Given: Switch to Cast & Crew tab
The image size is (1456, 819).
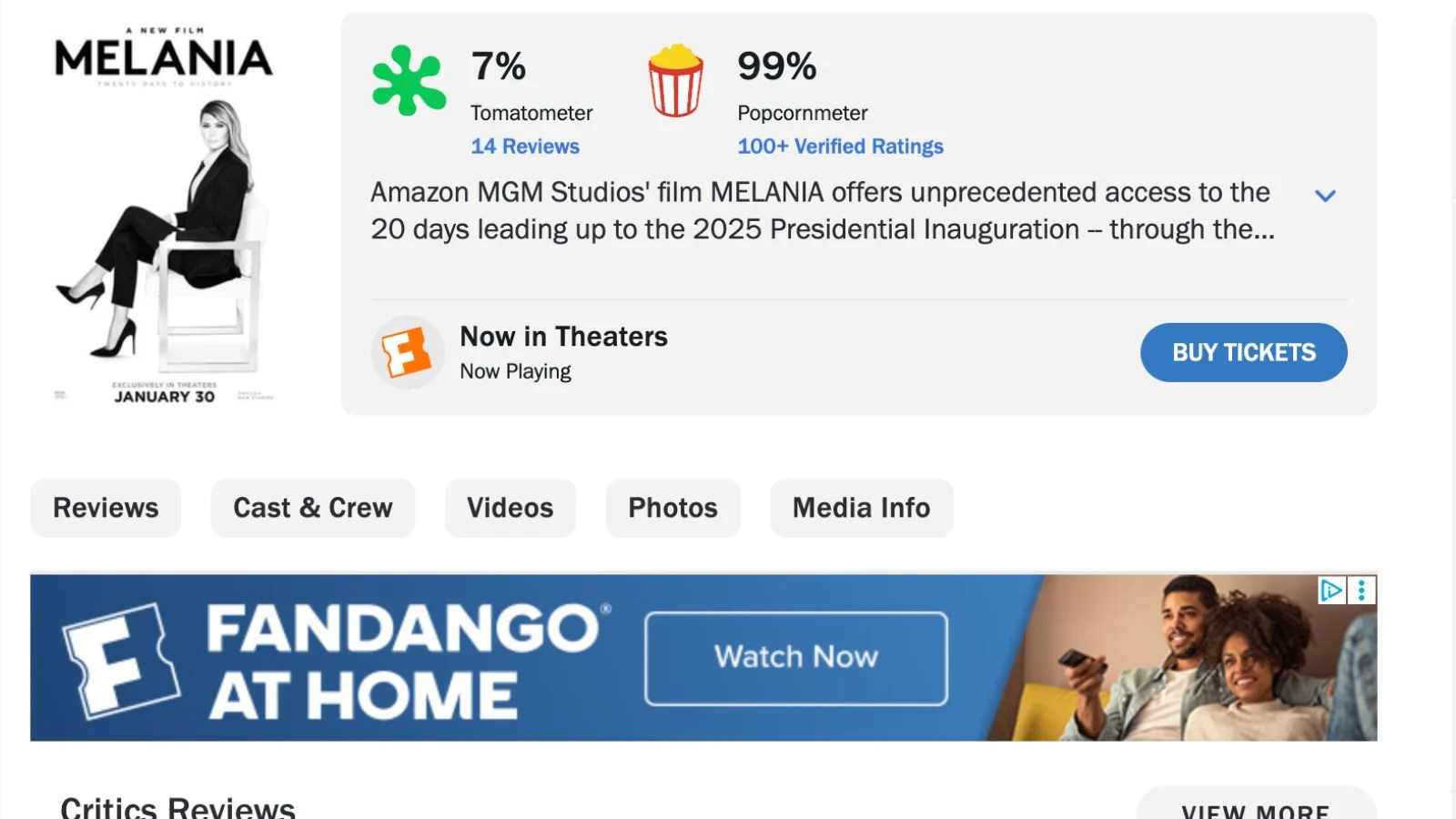Looking at the screenshot, I should pos(312,508).
